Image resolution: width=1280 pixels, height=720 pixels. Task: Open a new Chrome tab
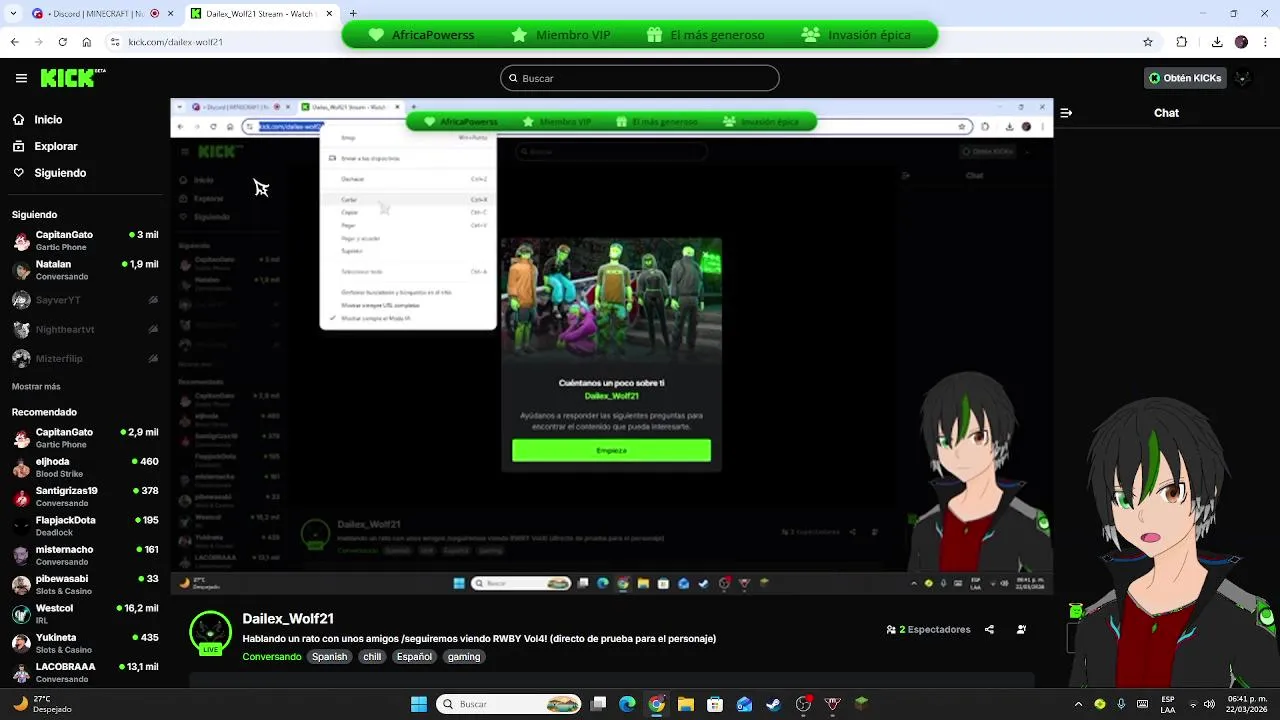(353, 14)
